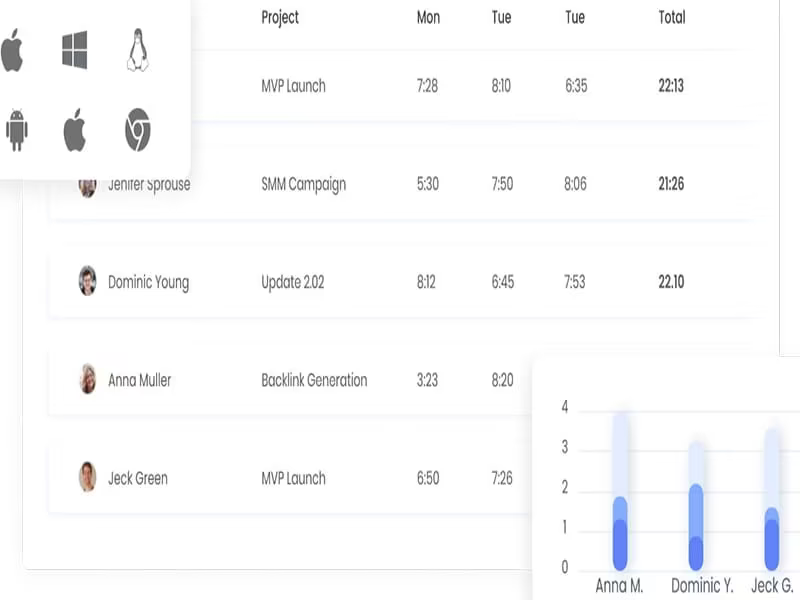
Task: Click the 22:13 total for MVP Launch
Action: (671, 86)
